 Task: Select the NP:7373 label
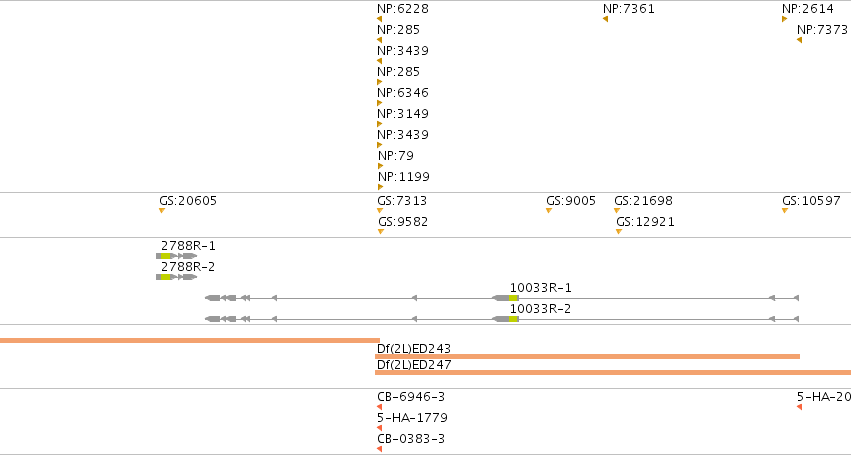tap(822, 29)
